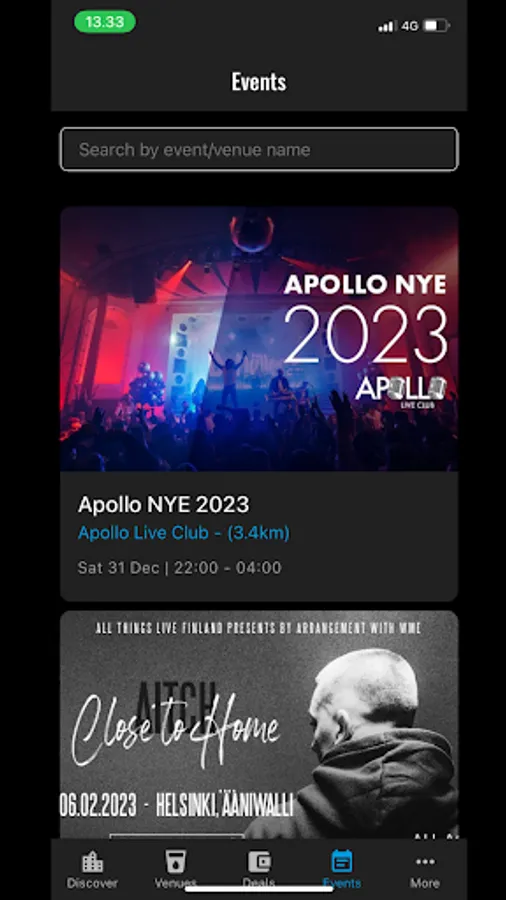
Task: Tap the Venues drink glass icon
Action: (175, 862)
